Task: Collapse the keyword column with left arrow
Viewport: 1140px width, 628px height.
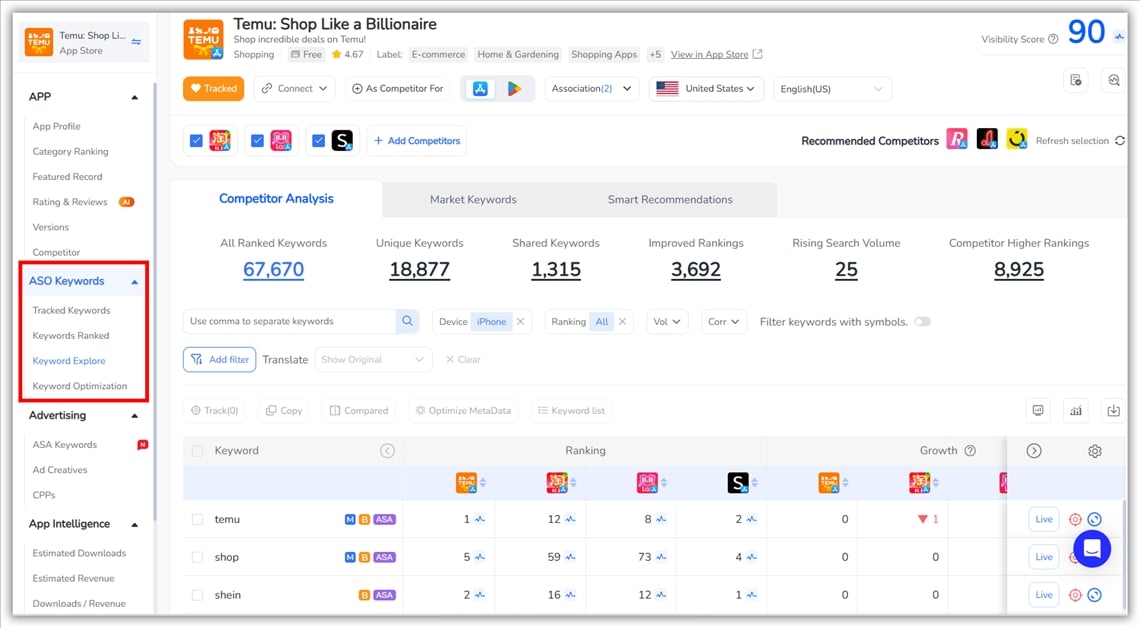Action: 387,451
